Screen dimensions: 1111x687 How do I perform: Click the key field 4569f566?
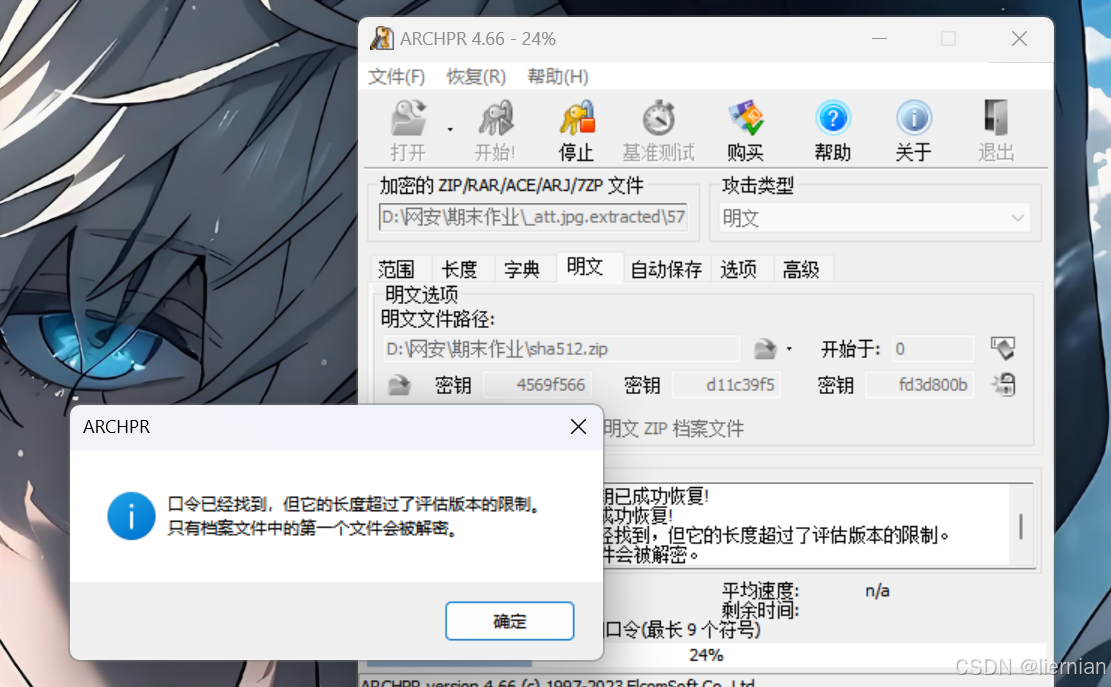click(537, 385)
